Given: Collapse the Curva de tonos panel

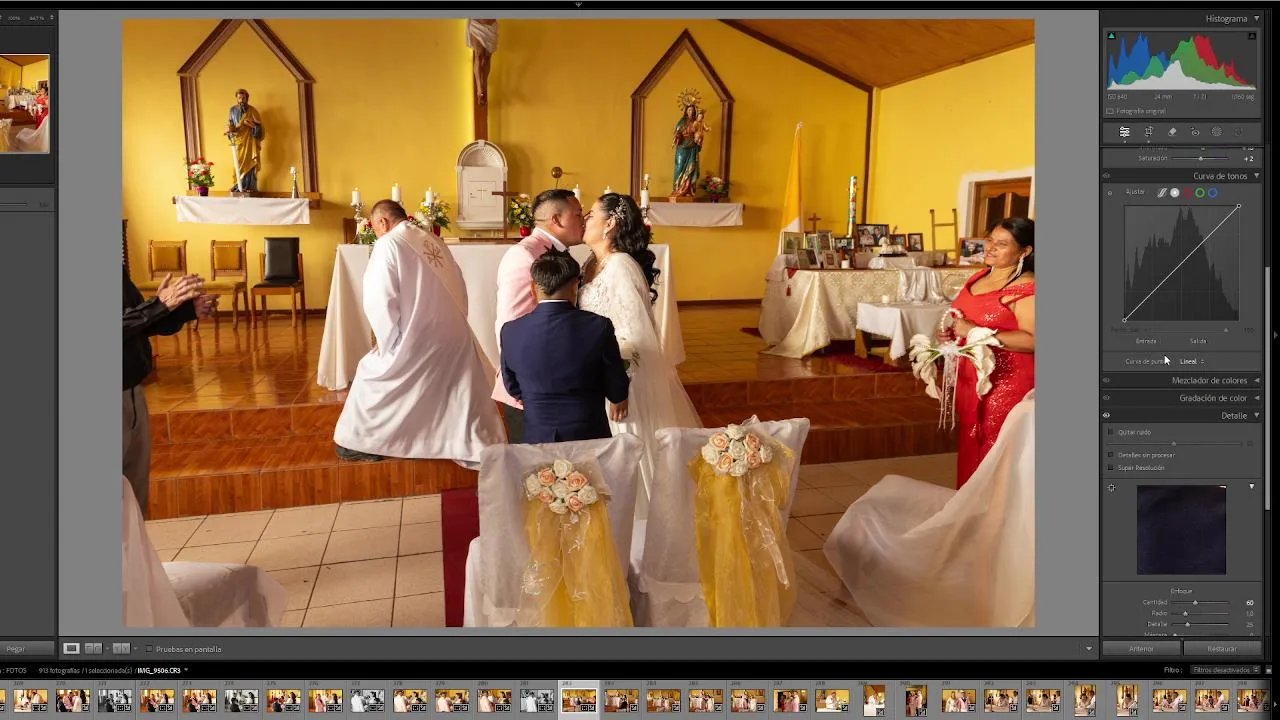Looking at the screenshot, I should [x=1257, y=176].
